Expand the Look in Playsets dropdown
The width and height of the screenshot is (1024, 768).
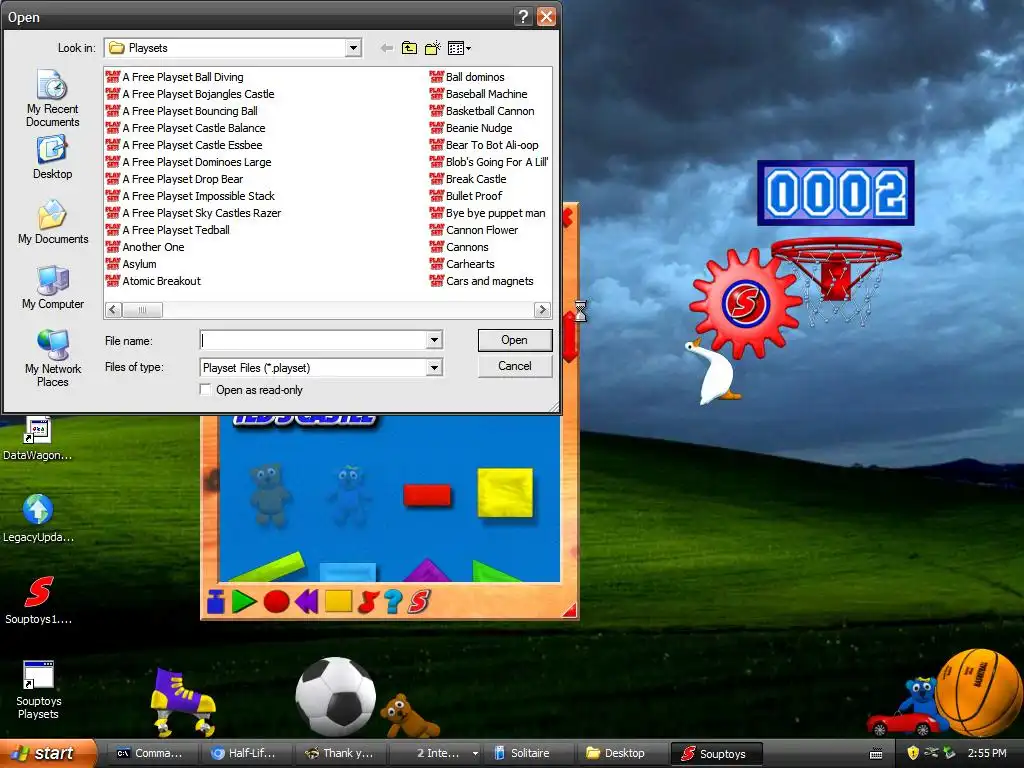(353, 48)
